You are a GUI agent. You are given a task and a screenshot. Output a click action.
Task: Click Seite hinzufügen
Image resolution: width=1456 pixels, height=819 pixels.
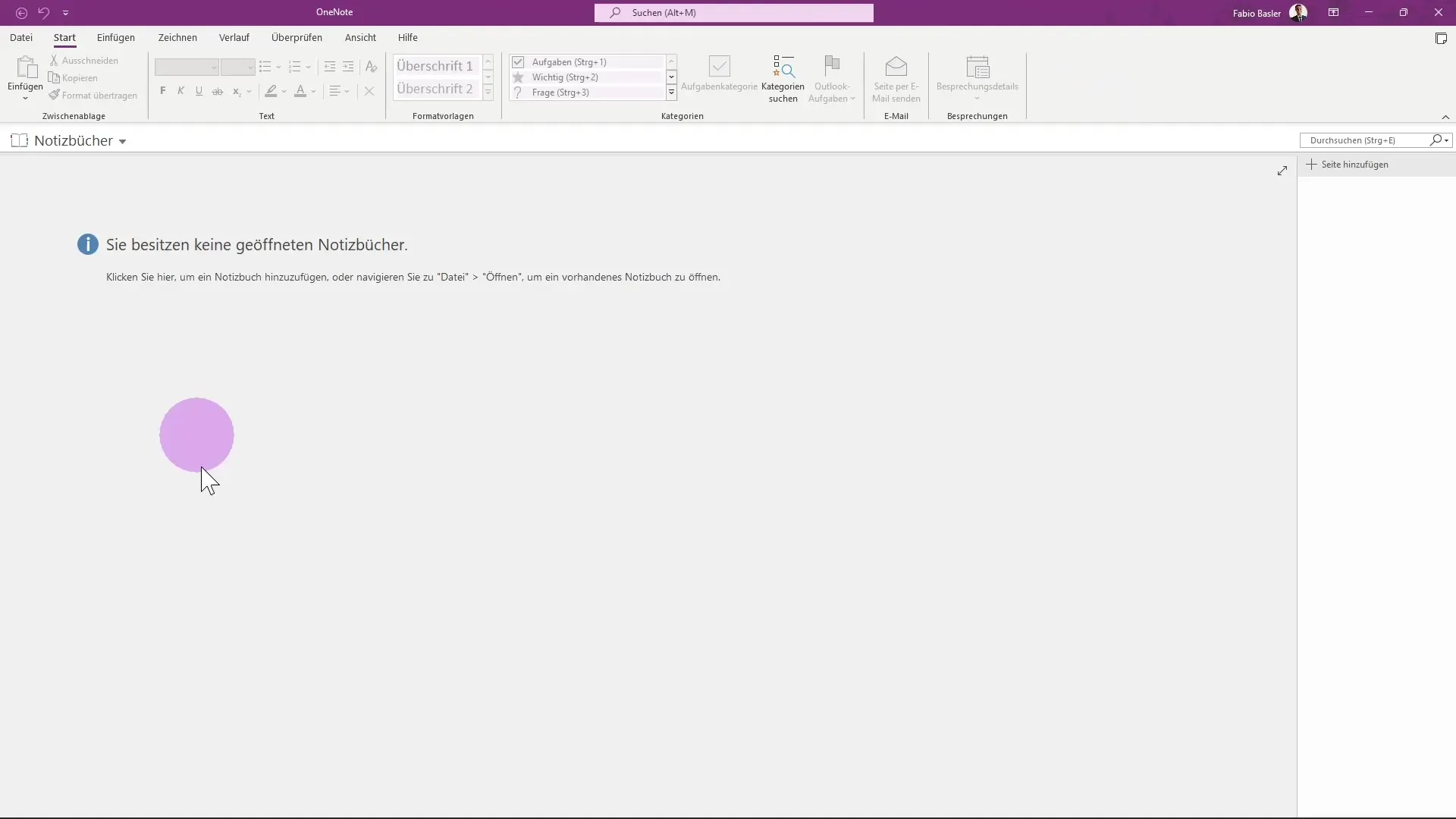1348,165
